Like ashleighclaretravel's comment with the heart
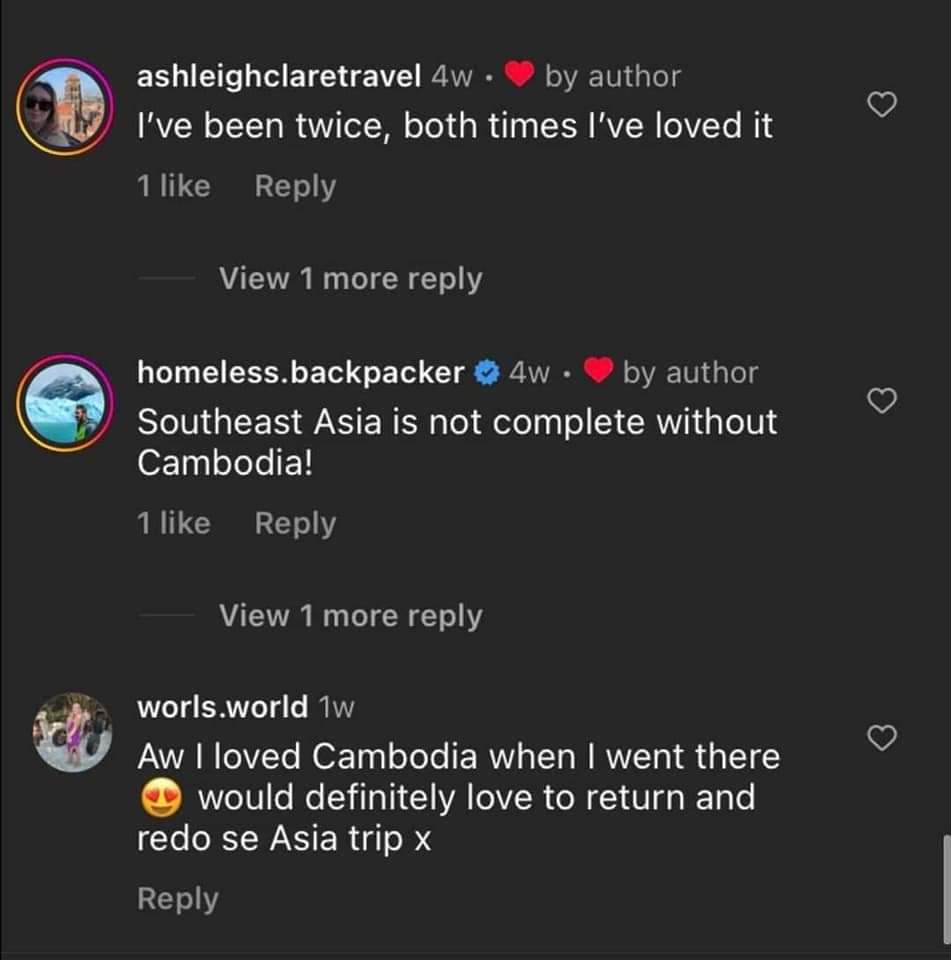 [x=880, y=104]
